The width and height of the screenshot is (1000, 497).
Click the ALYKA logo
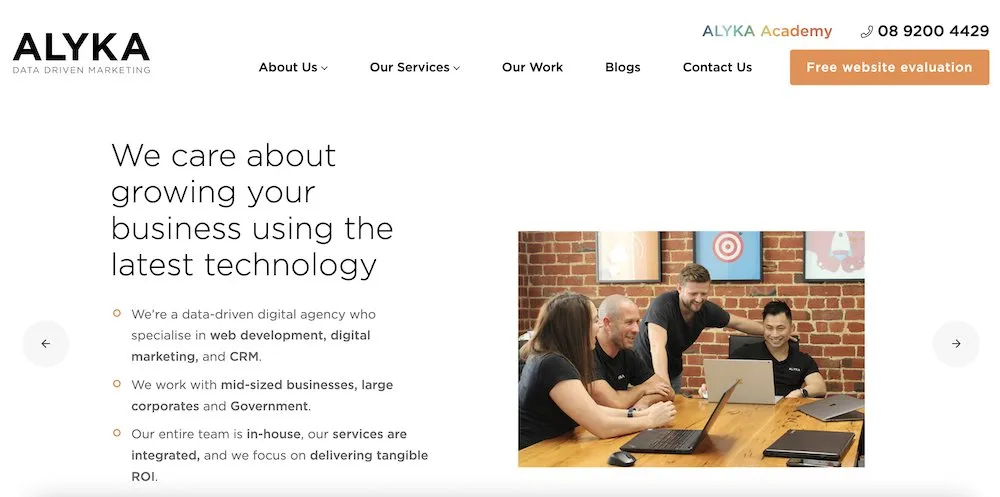(81, 54)
